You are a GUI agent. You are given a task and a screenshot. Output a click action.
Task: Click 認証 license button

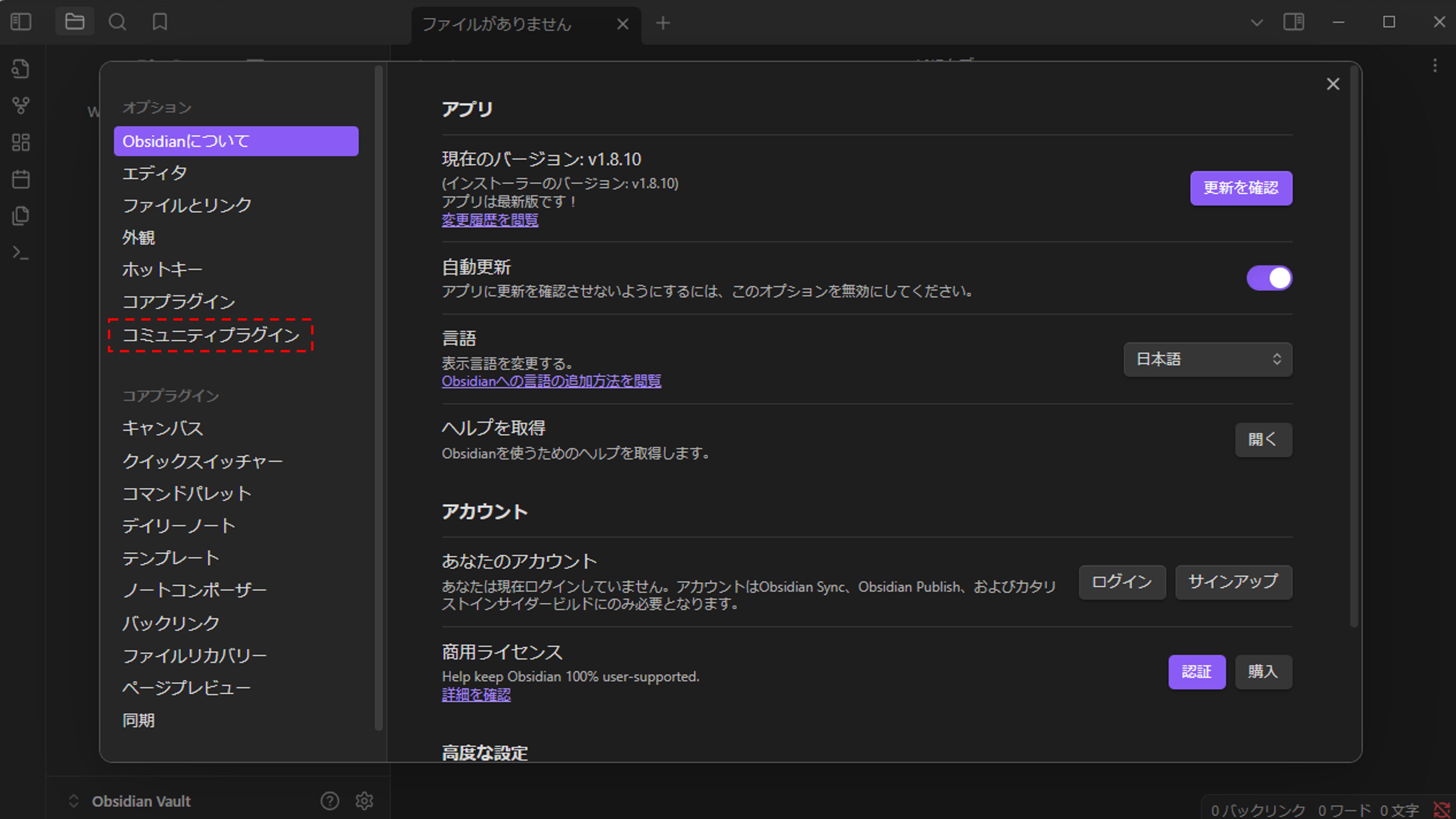(1197, 672)
